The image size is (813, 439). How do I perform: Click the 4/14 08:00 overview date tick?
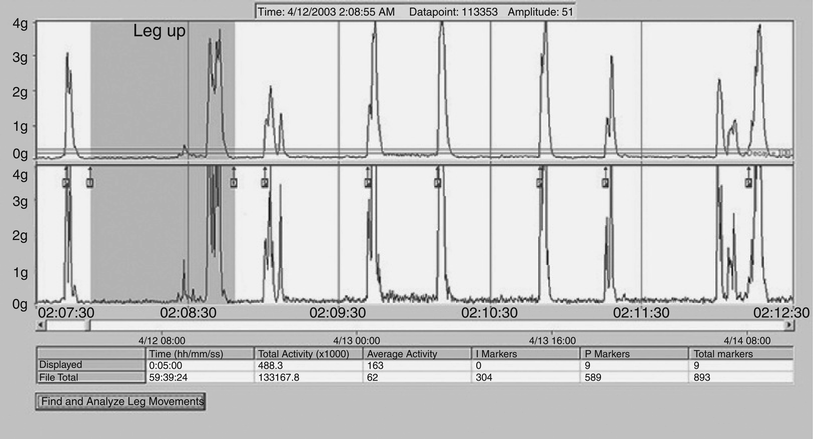pyautogui.click(x=747, y=341)
